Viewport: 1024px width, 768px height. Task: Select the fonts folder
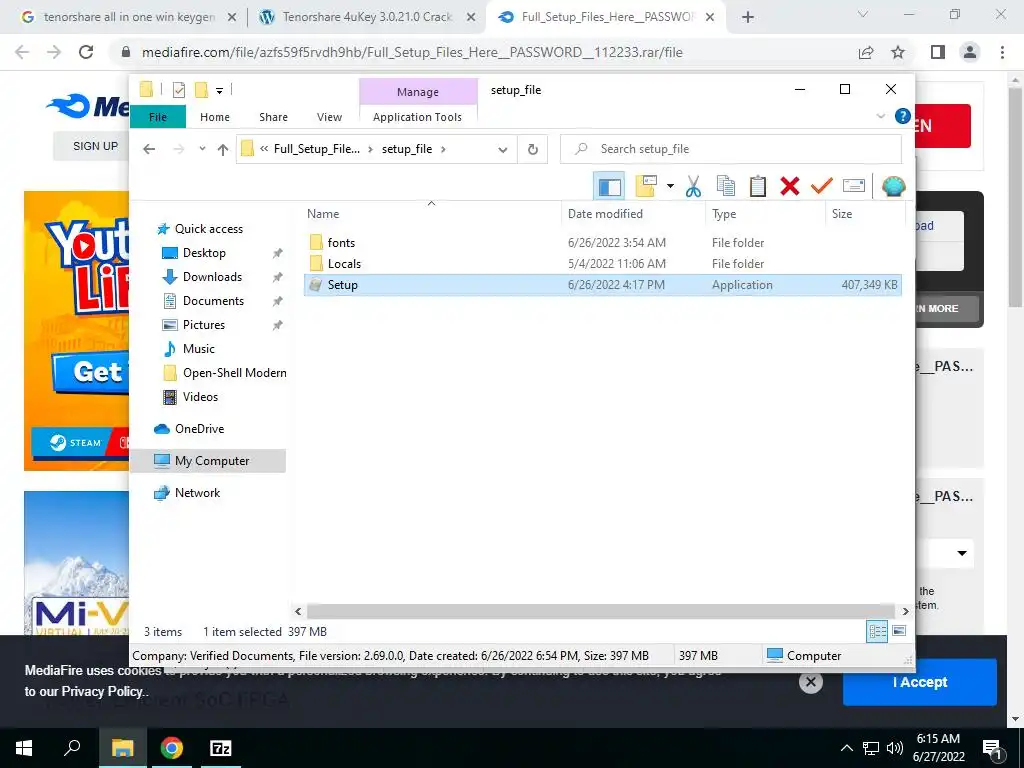coord(341,243)
